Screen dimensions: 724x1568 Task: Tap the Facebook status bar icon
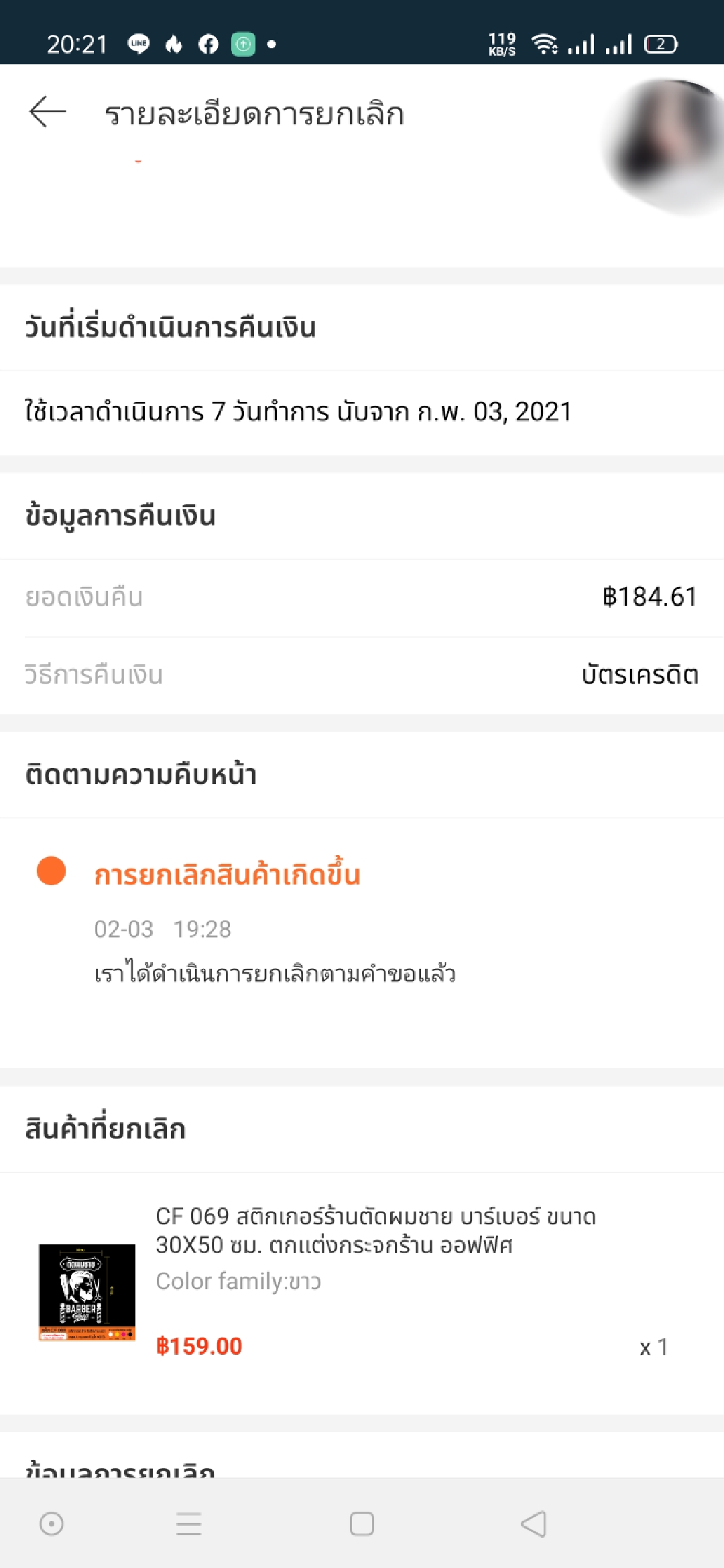click(x=208, y=44)
